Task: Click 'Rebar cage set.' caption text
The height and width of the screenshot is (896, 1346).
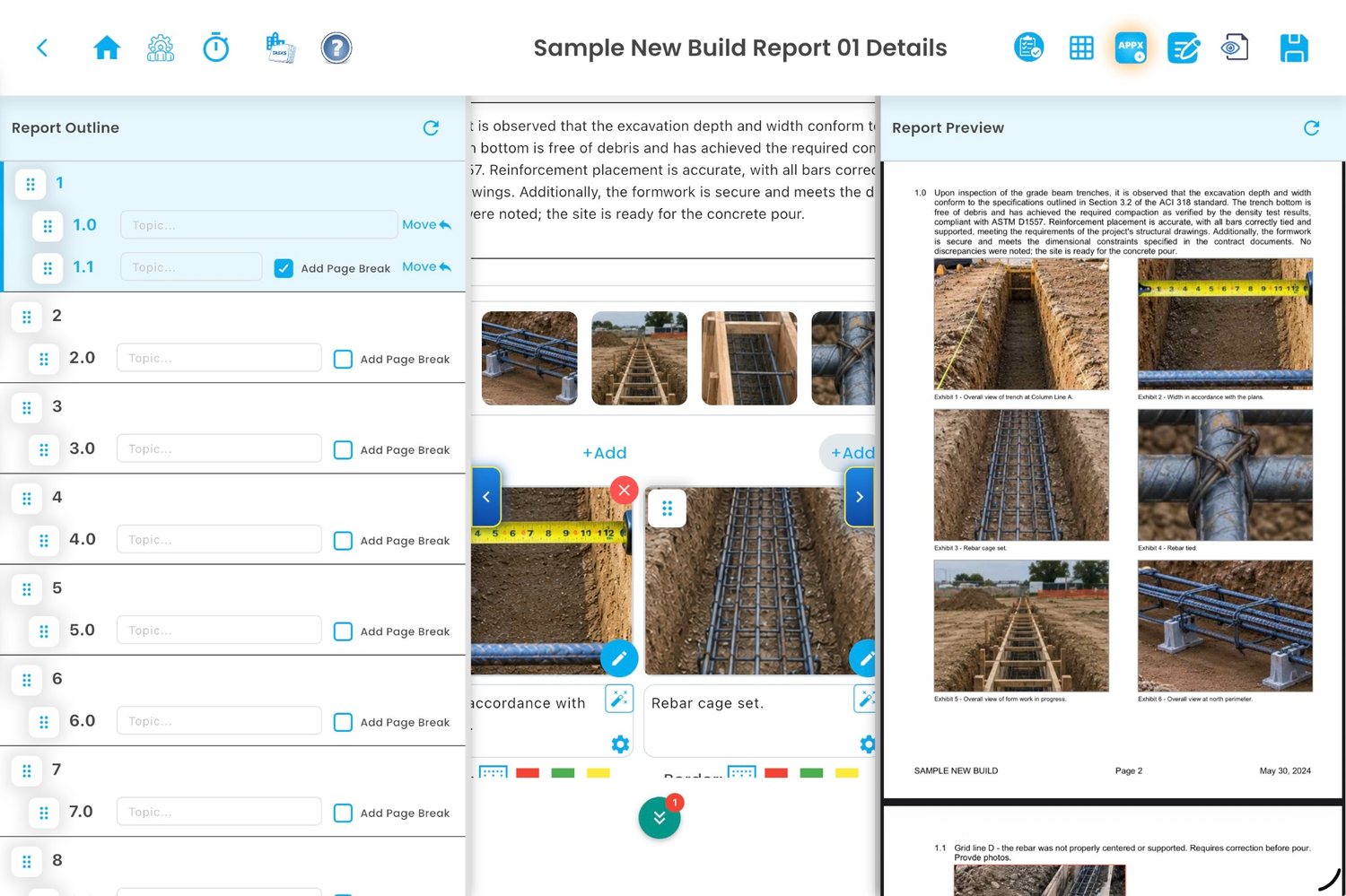Action: [x=707, y=703]
